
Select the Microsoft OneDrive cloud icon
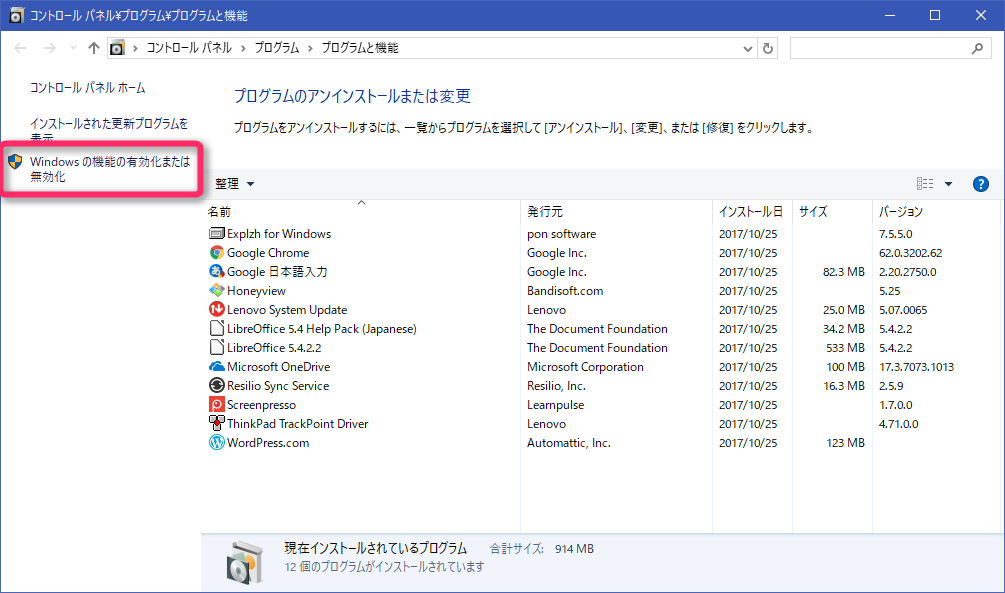click(217, 367)
